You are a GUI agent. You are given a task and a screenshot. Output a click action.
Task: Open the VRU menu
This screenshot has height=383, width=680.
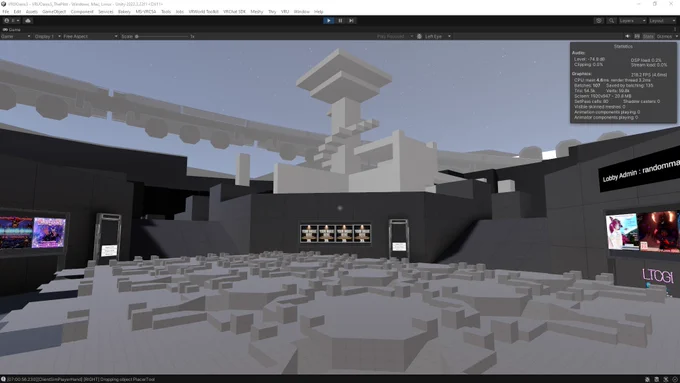(x=285, y=12)
